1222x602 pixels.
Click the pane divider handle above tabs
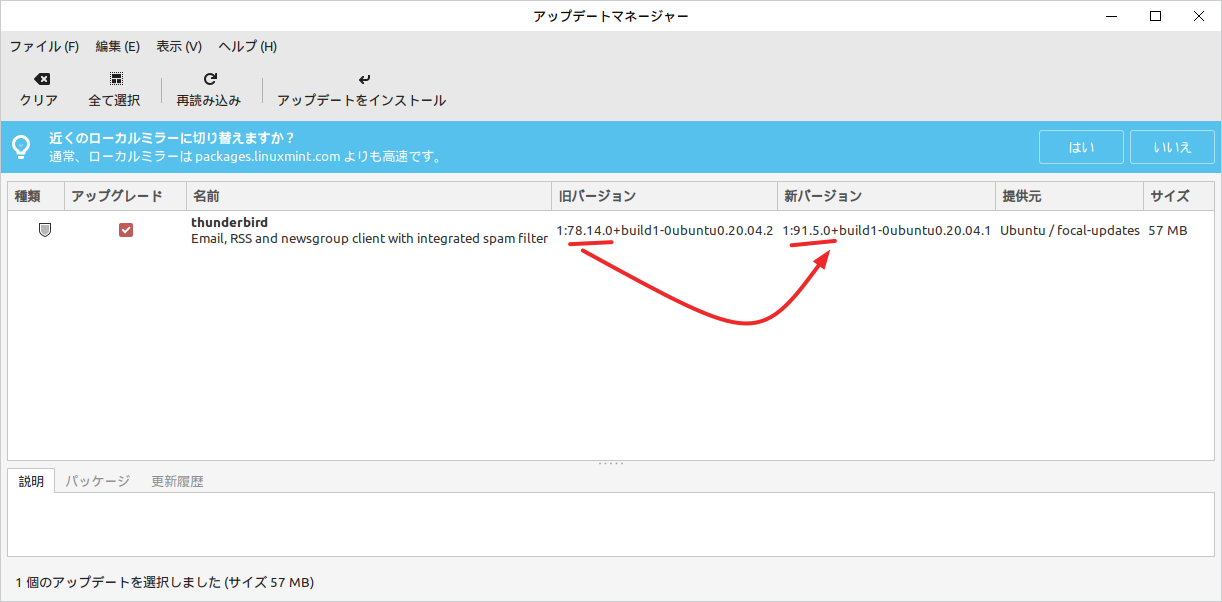(x=611, y=463)
